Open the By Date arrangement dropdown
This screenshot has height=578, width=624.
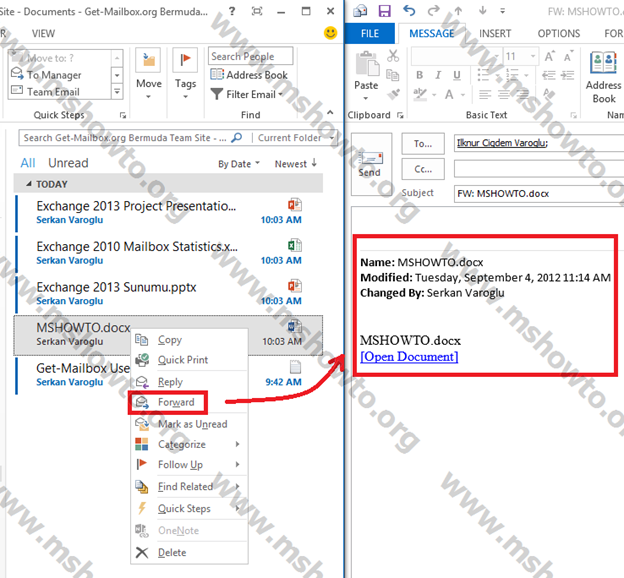click(x=239, y=164)
